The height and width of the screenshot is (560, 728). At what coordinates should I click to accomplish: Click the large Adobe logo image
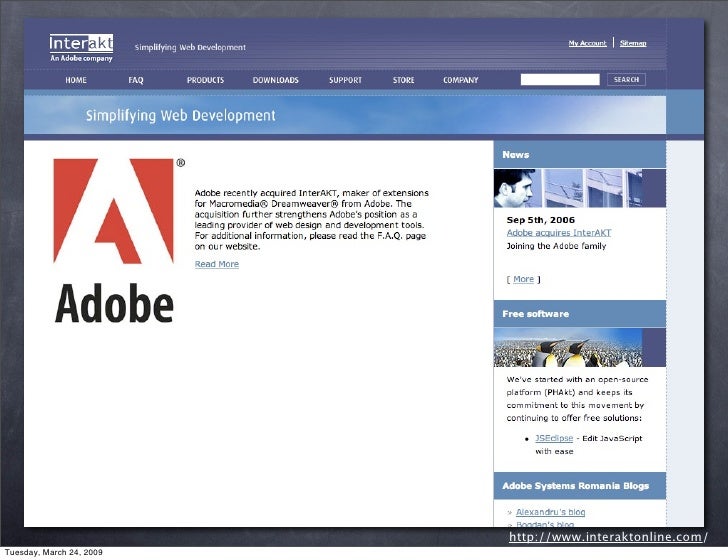pos(119,240)
